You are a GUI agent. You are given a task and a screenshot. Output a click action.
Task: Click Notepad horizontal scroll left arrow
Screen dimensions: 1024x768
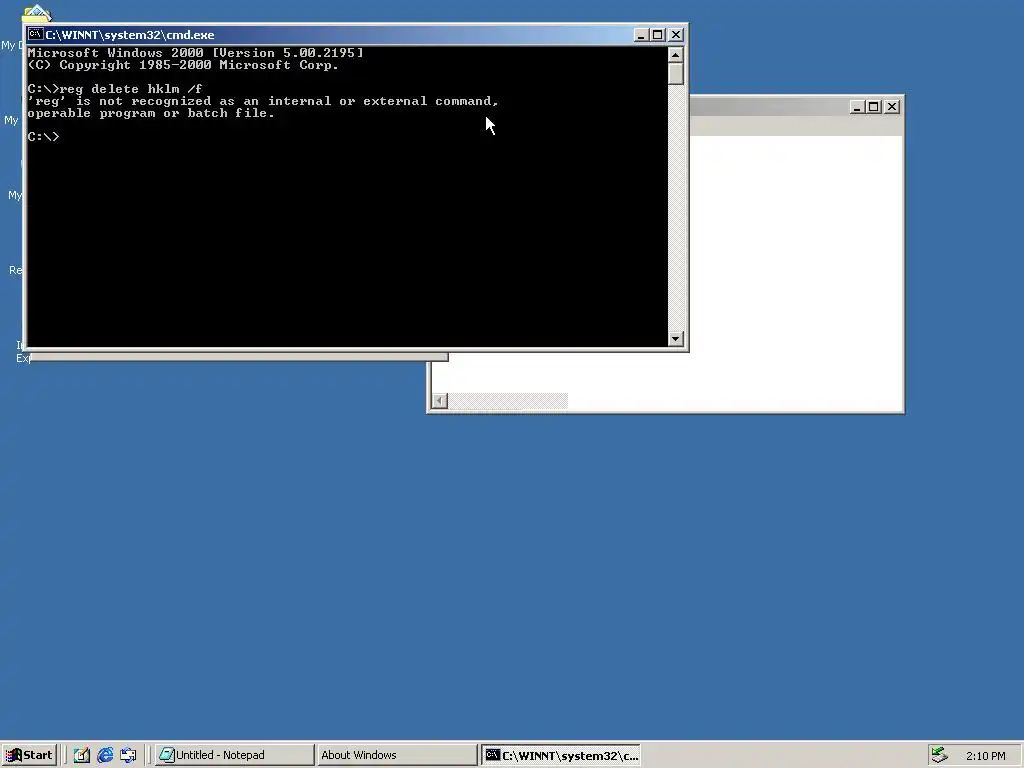440,400
